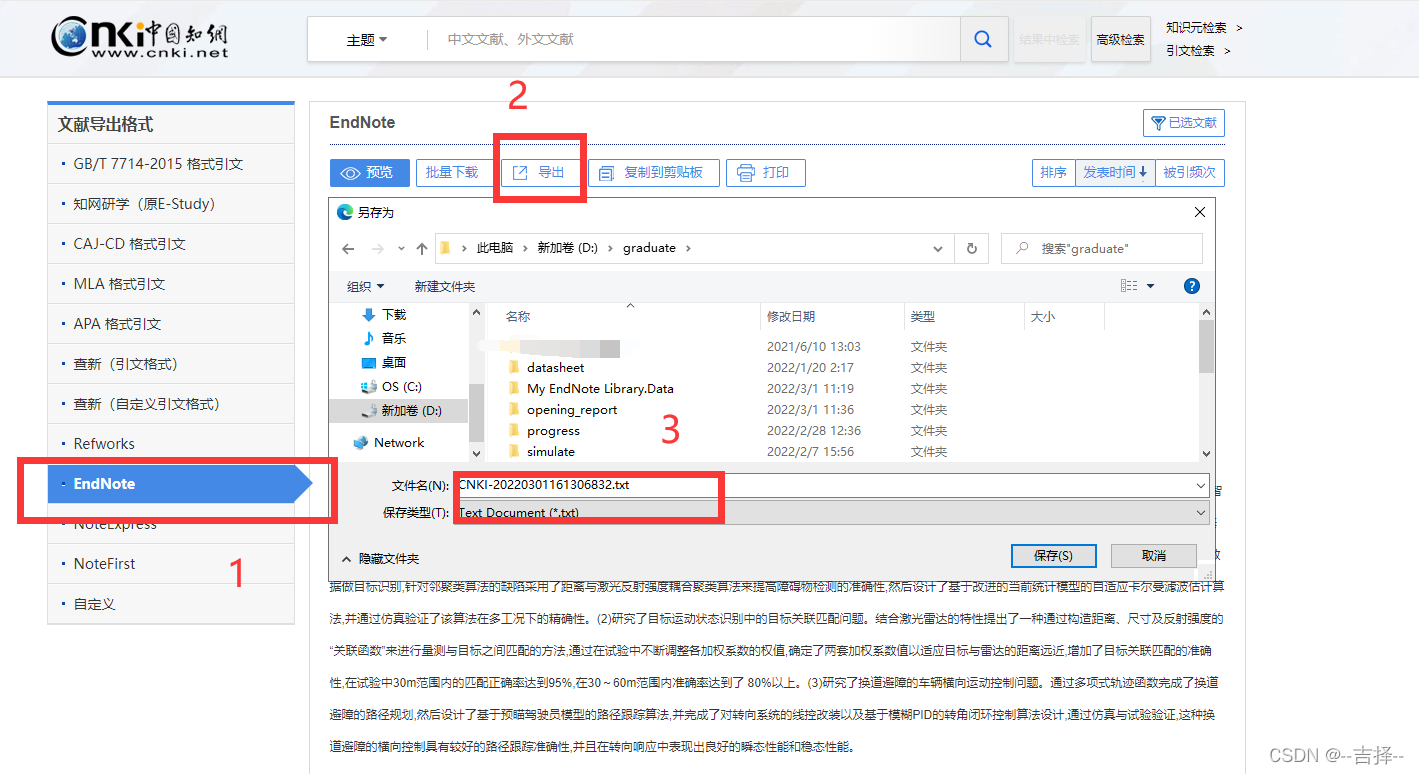The height and width of the screenshot is (774, 1419).
Task: Open the progress folder
Action: click(x=553, y=430)
